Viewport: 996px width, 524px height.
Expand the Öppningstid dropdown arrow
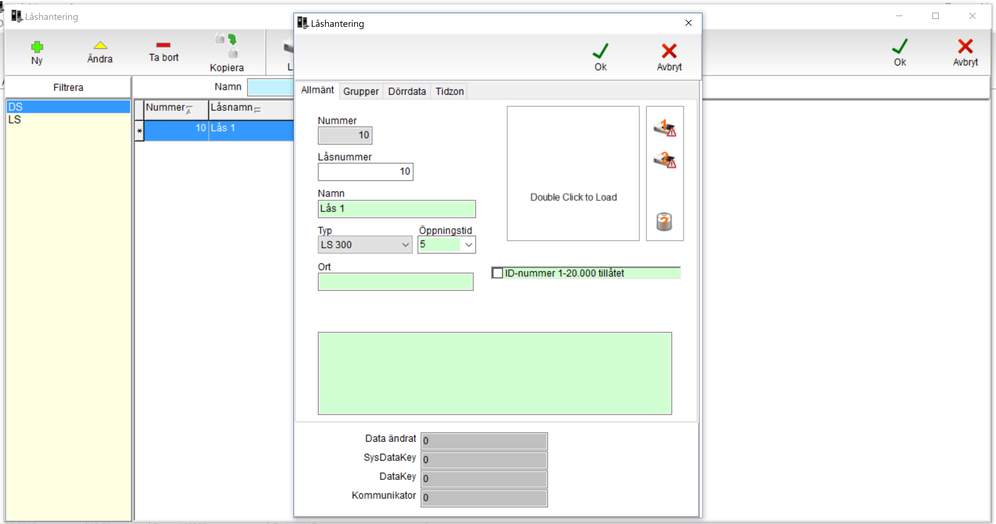point(469,245)
